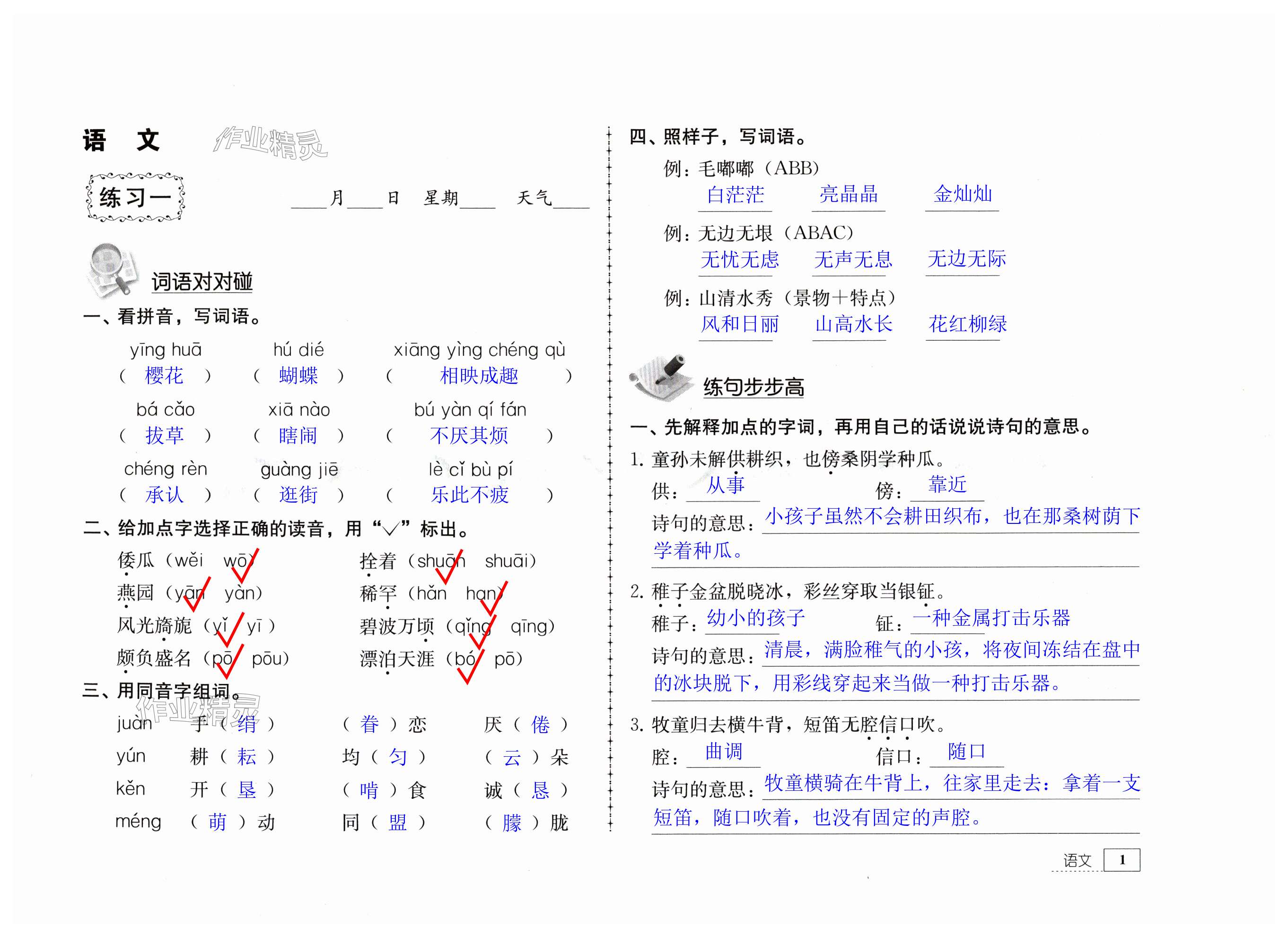Select the answer 瞎闹
This screenshot has height=938, width=1288.
pos(298,436)
